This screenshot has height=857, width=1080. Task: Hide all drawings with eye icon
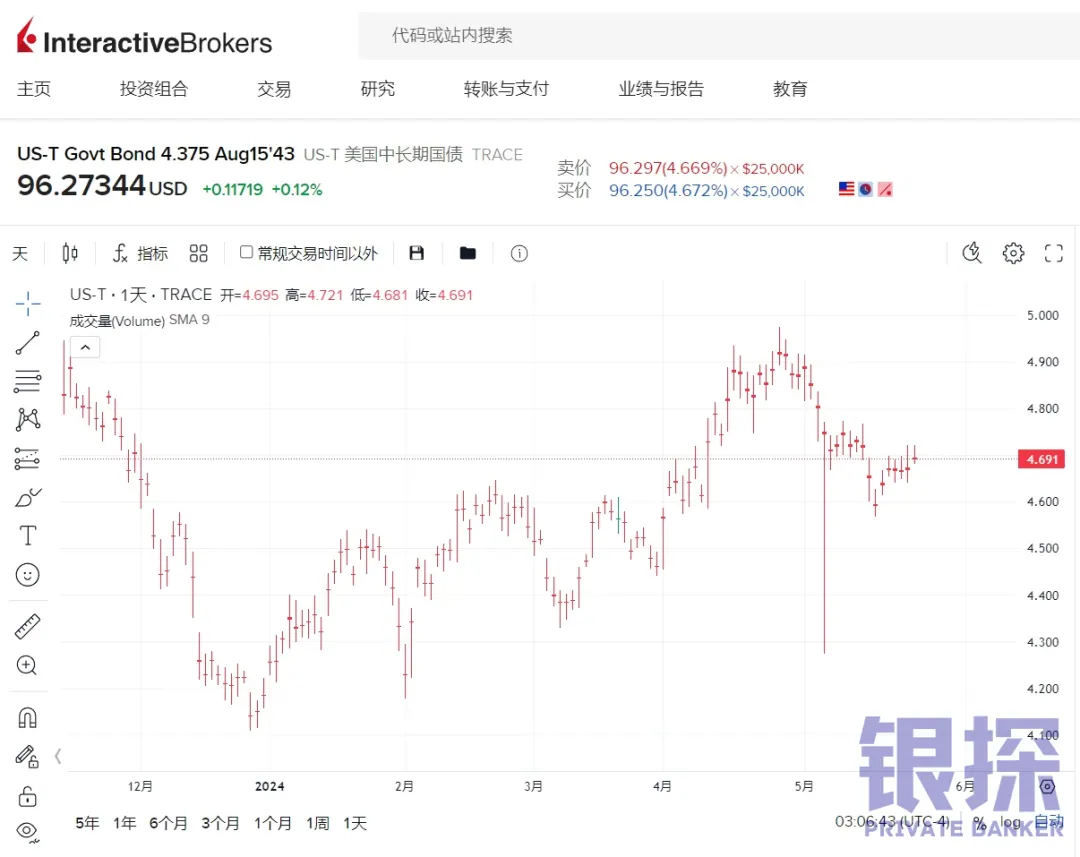[x=28, y=831]
